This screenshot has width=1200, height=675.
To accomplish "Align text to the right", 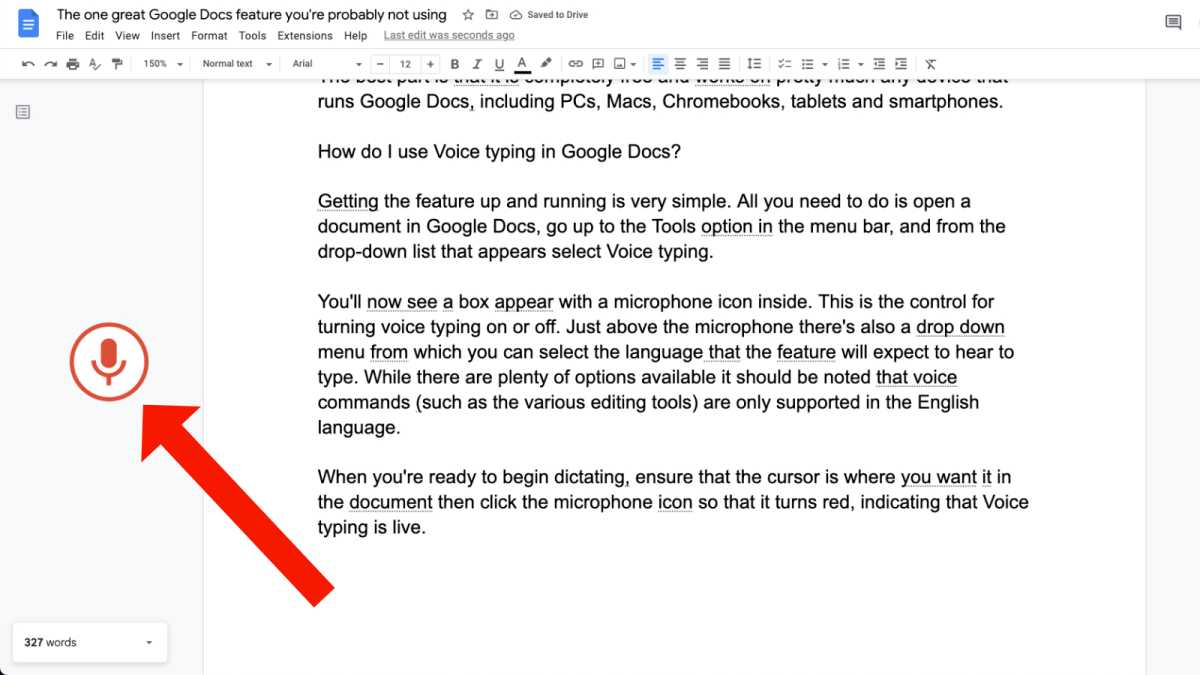I will coord(702,64).
